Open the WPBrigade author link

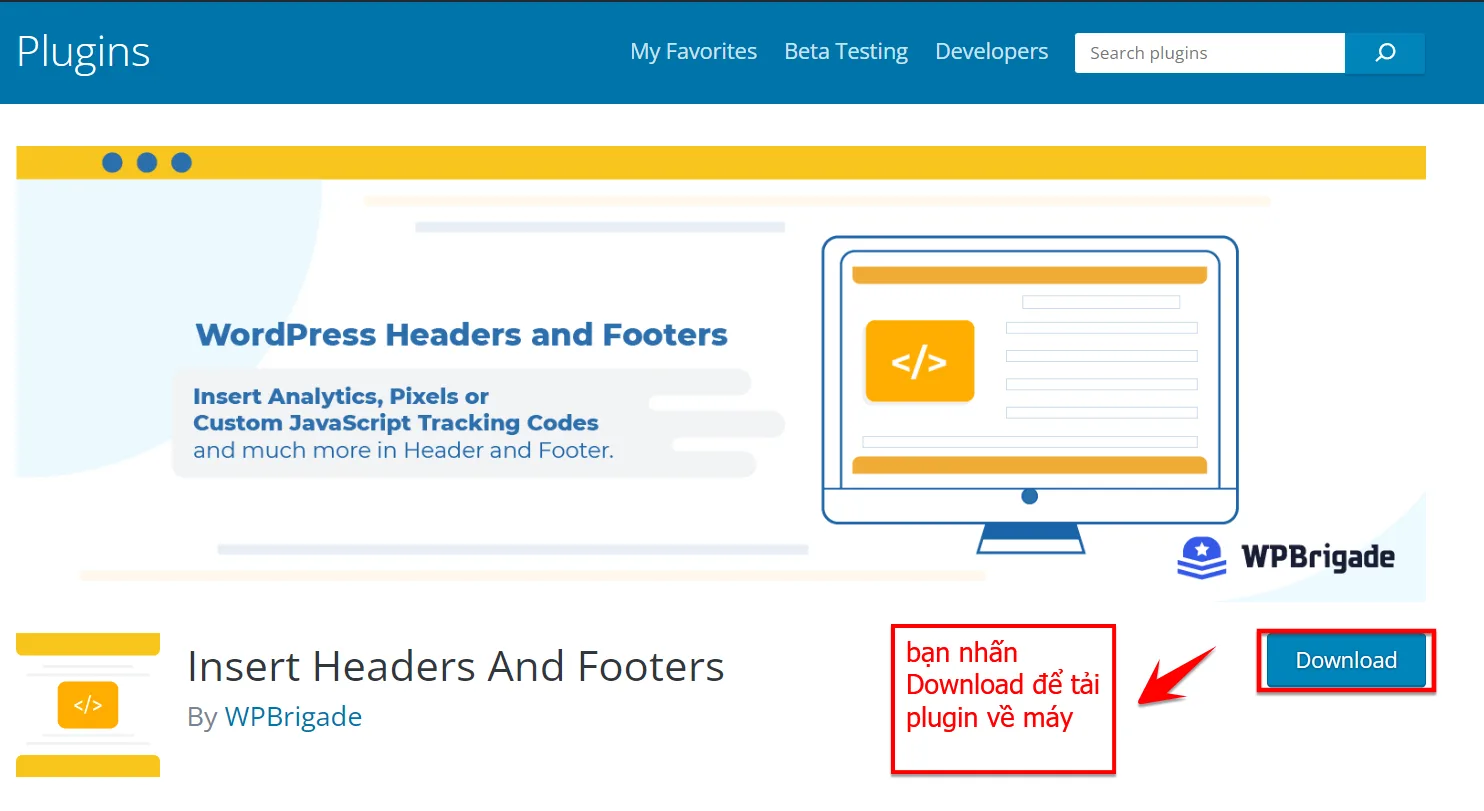point(293,717)
